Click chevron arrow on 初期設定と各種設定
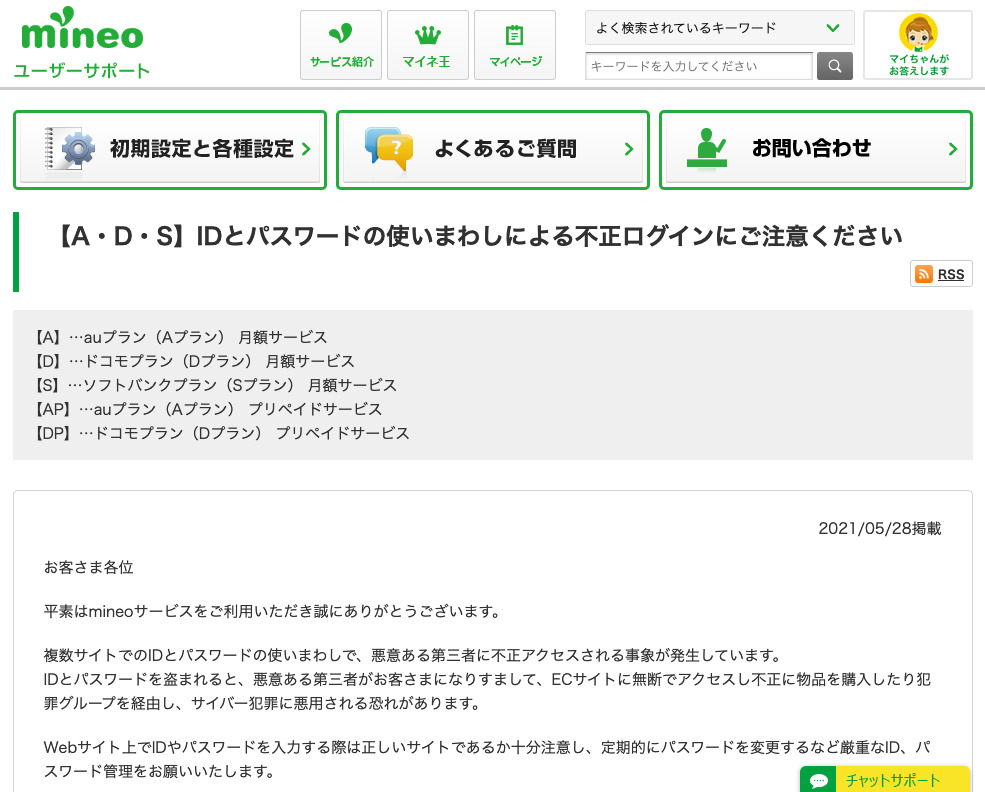The height and width of the screenshot is (792, 985). [x=307, y=149]
